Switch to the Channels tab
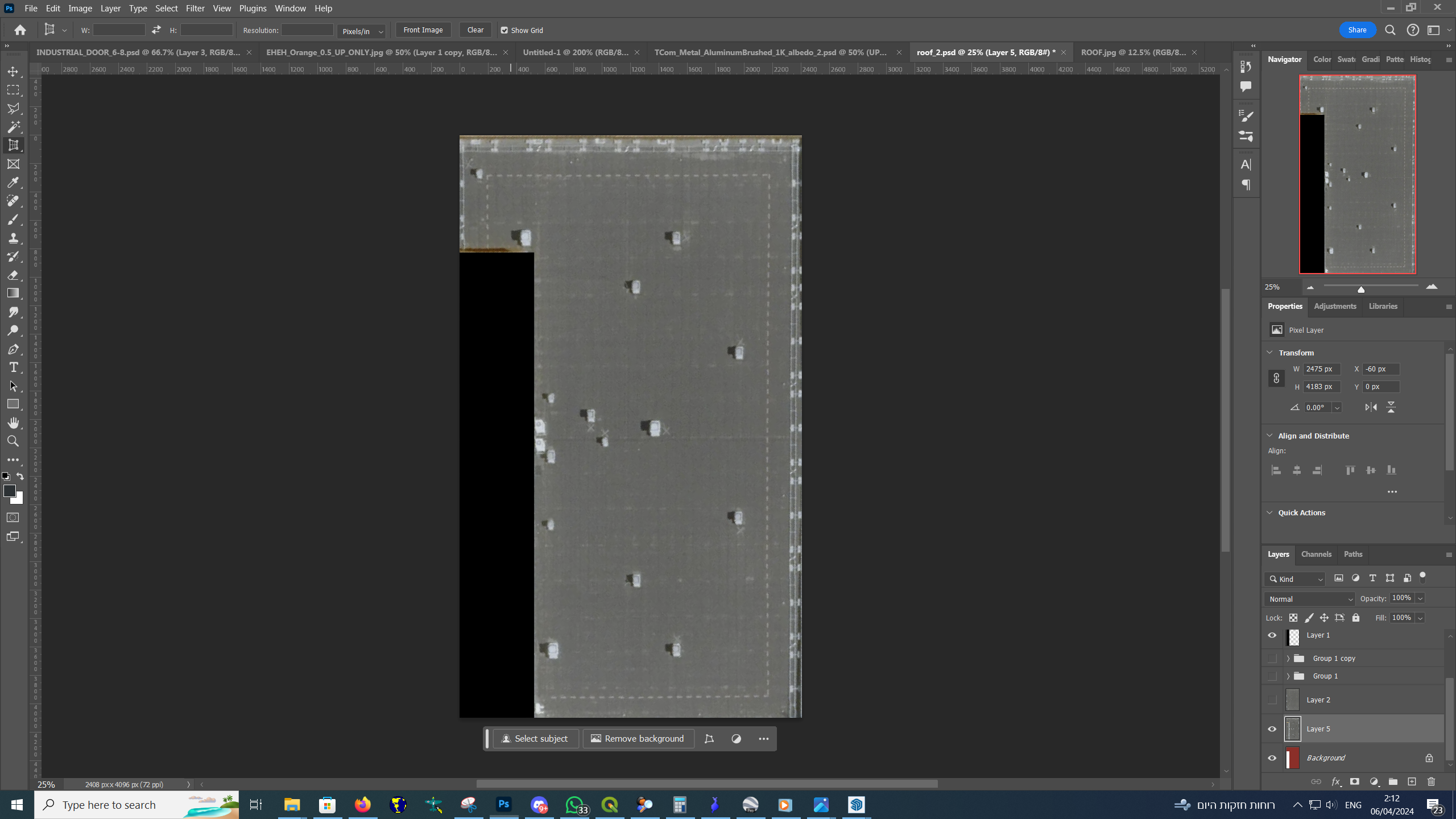 pos(1316,554)
